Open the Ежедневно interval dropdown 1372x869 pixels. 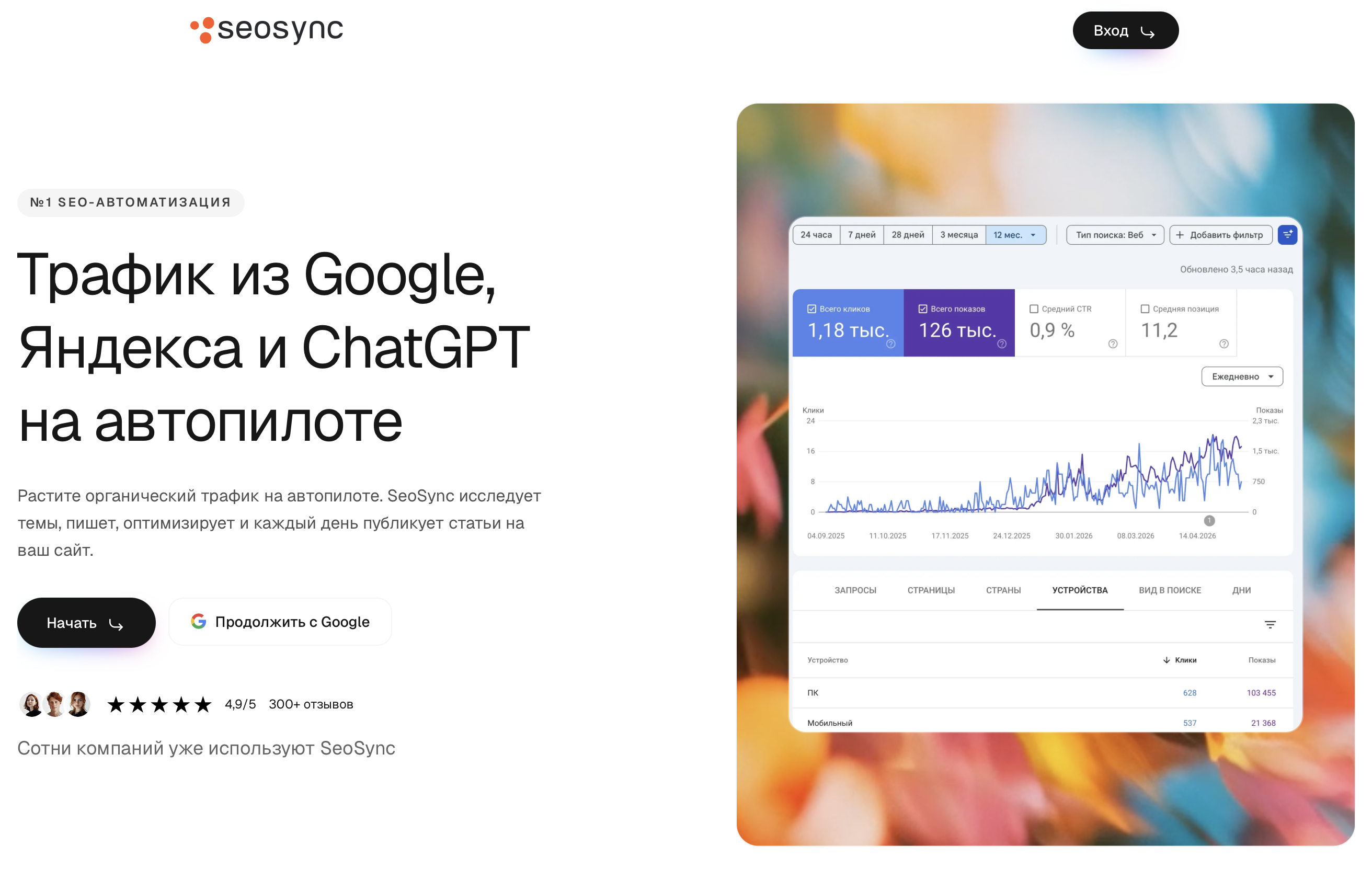(1242, 376)
